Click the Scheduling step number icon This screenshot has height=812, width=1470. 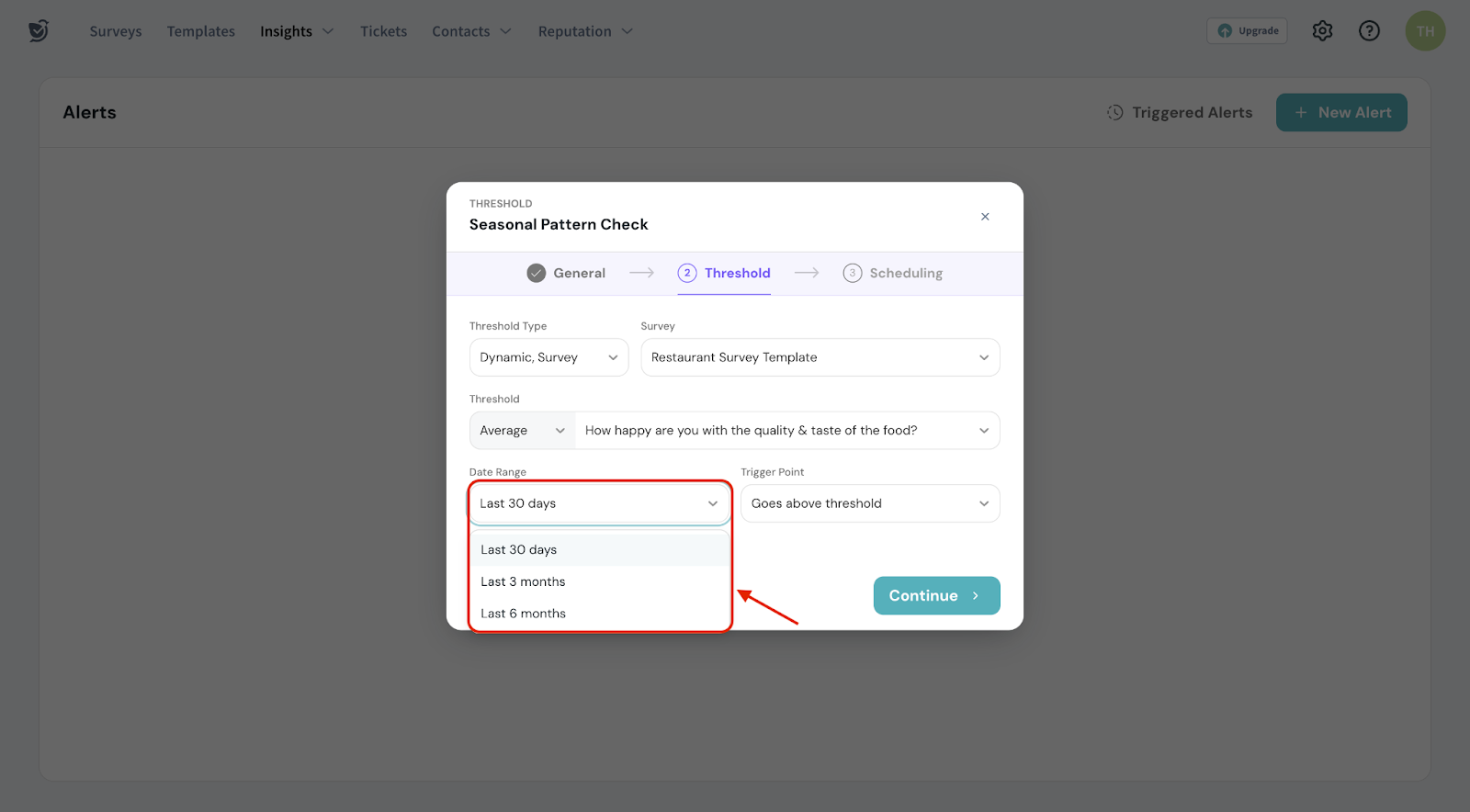[853, 273]
